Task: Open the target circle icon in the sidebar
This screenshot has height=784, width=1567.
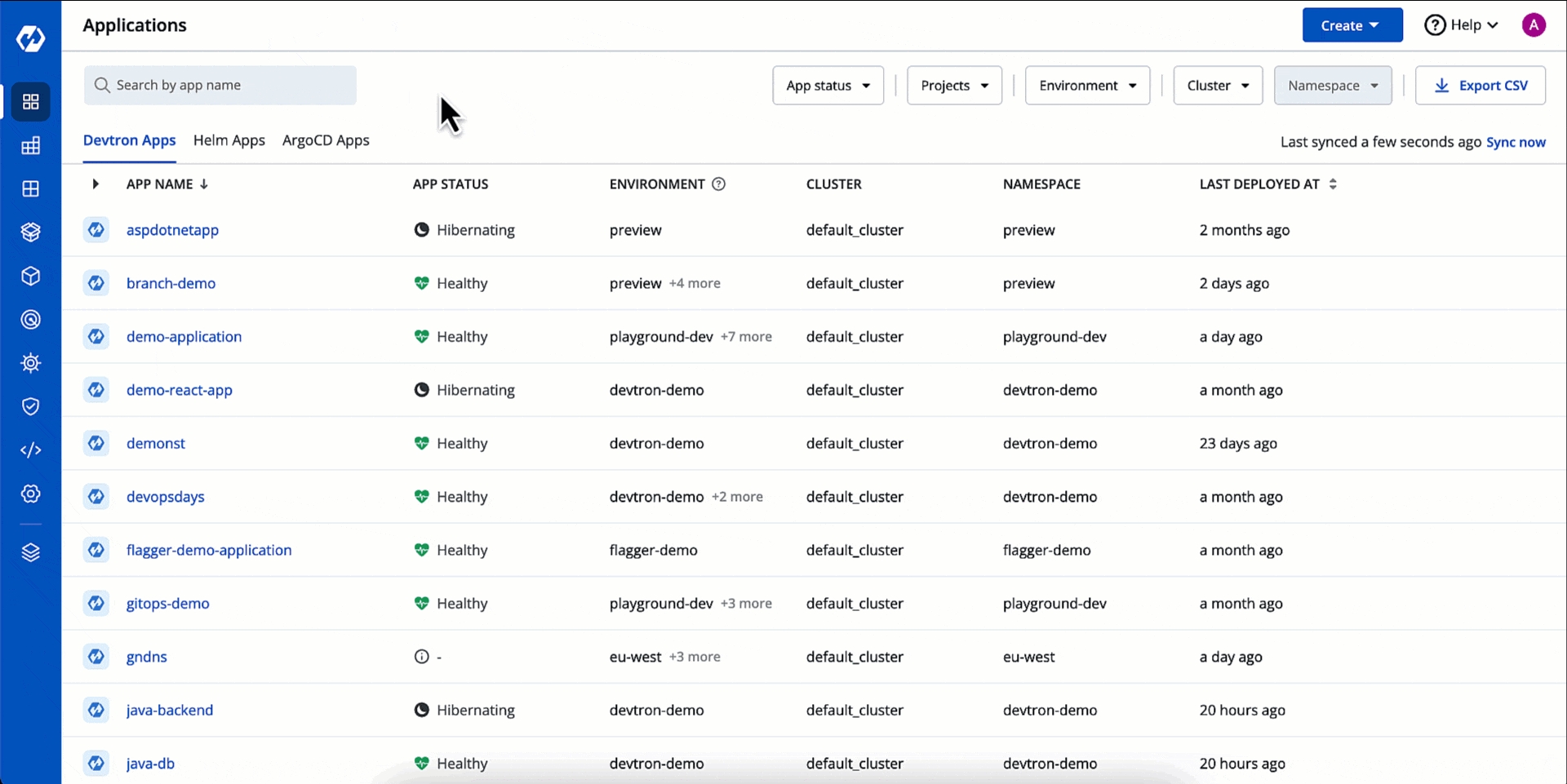Action: click(30, 320)
